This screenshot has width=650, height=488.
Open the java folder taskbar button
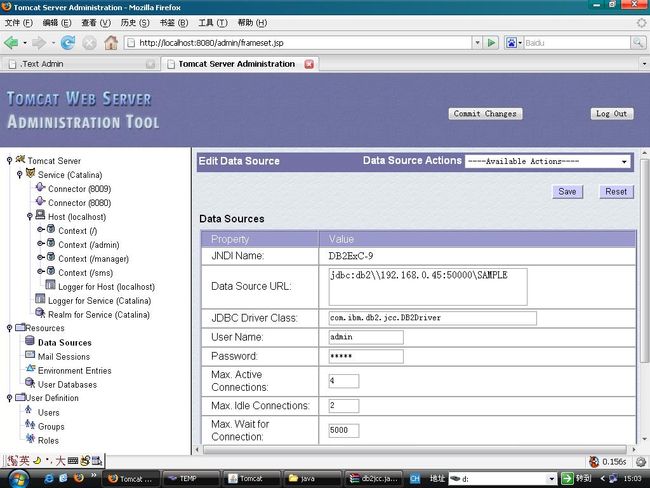313,478
